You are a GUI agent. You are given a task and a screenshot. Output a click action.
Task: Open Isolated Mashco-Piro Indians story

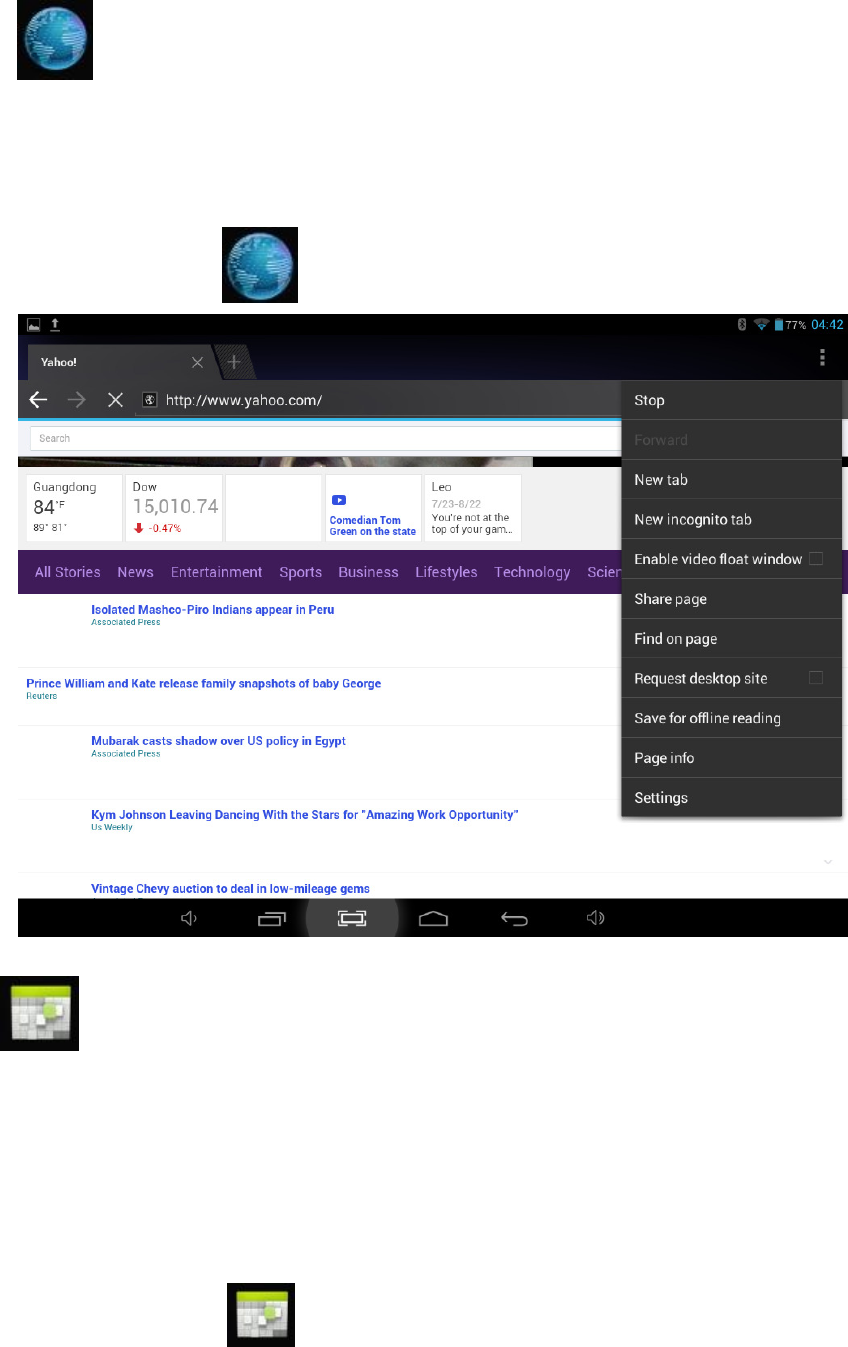213,609
